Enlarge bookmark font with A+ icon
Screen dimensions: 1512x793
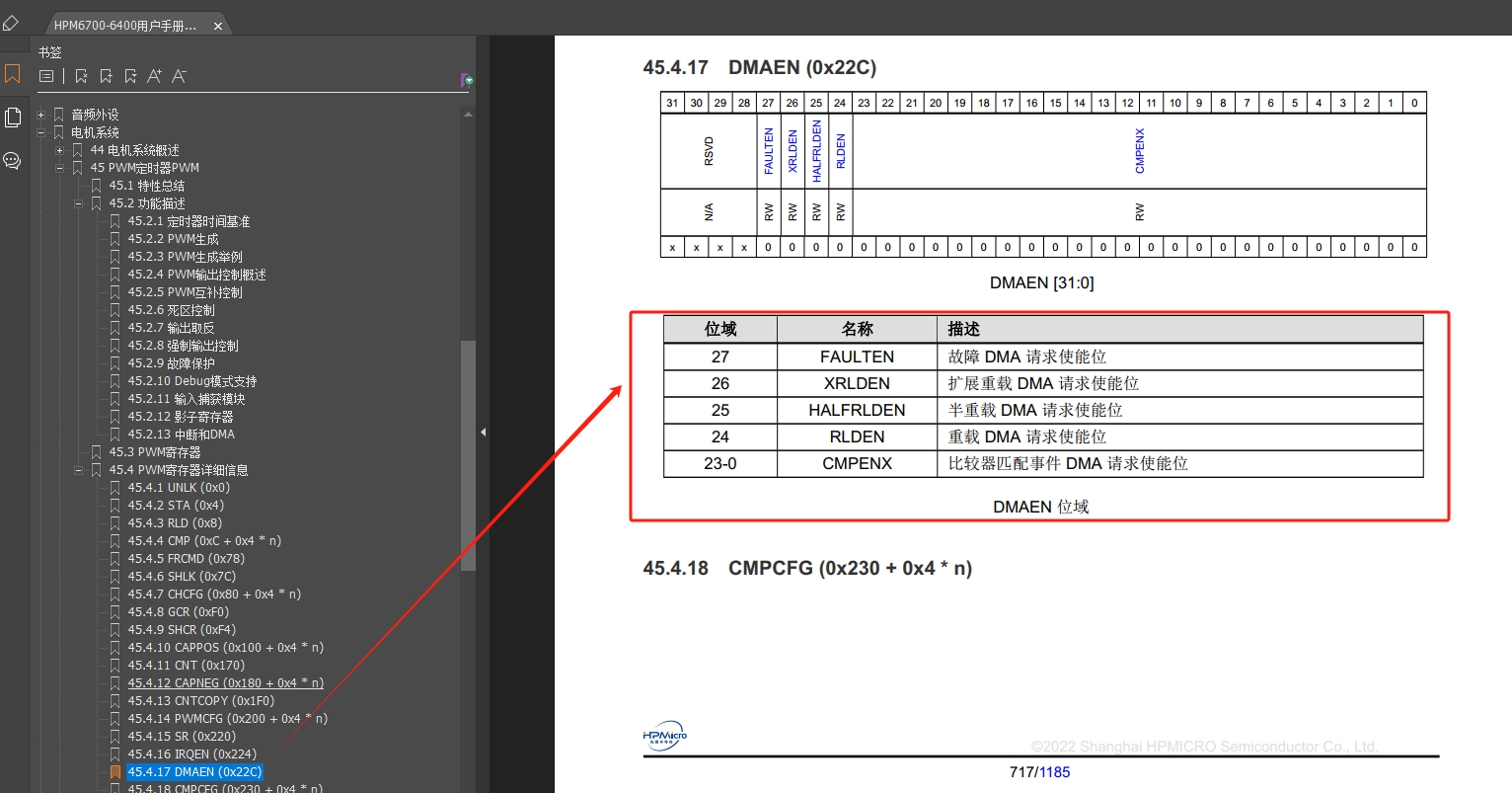(153, 76)
